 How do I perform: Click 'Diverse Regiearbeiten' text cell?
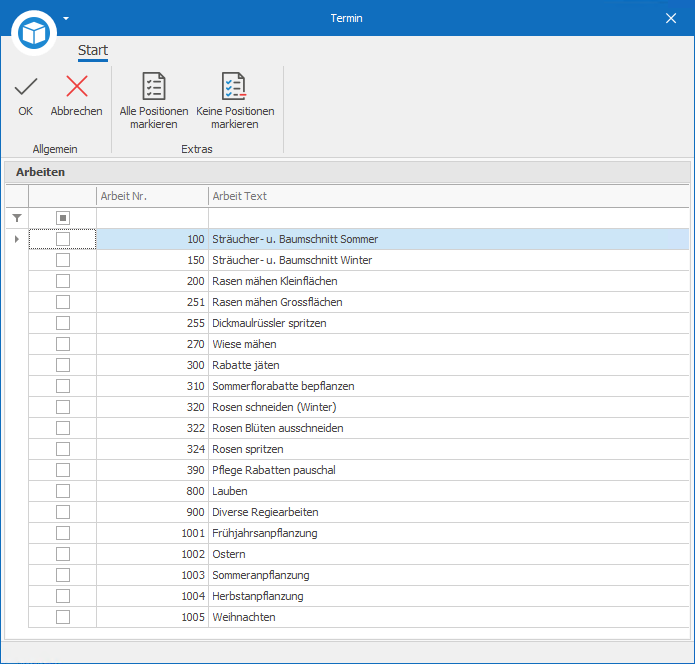point(449,512)
